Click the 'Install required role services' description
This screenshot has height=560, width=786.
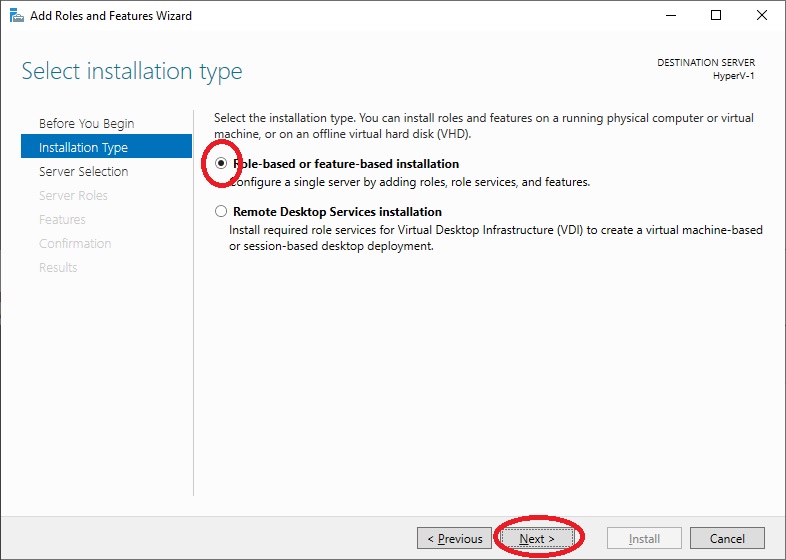click(496, 238)
